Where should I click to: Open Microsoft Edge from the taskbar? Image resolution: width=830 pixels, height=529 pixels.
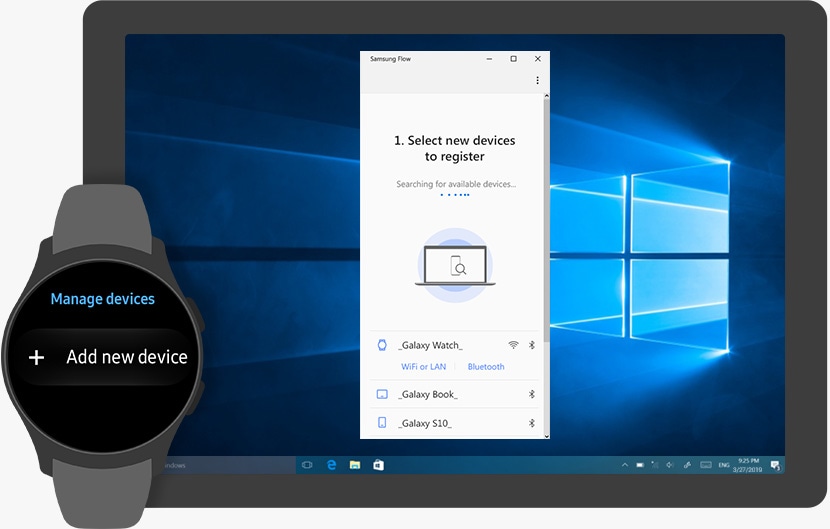330,465
